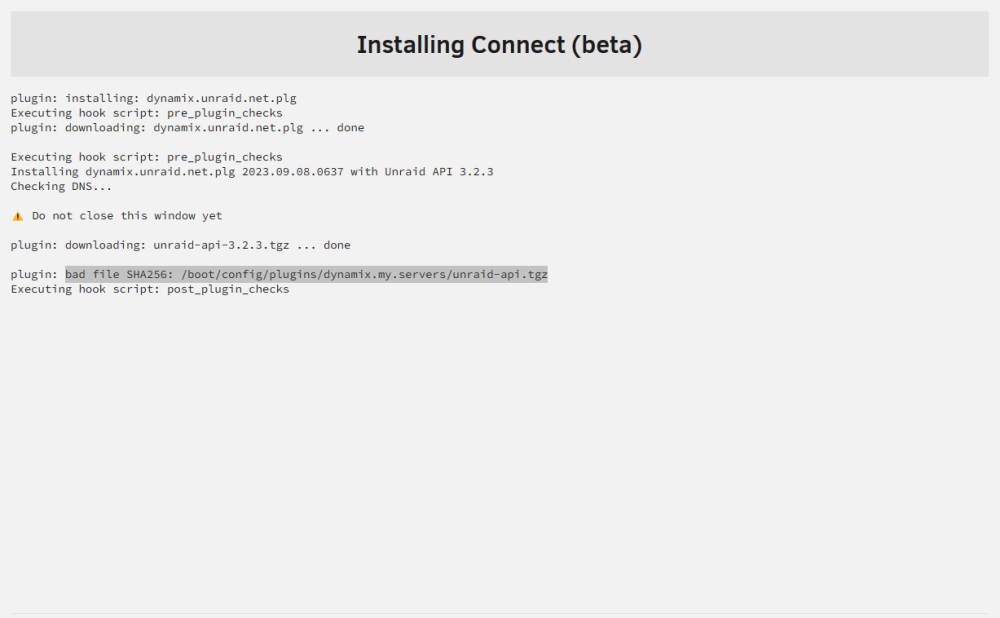Click the 'plugin:' prefix before the SHA256 error
The height and width of the screenshot is (618, 1000).
[x=34, y=274]
